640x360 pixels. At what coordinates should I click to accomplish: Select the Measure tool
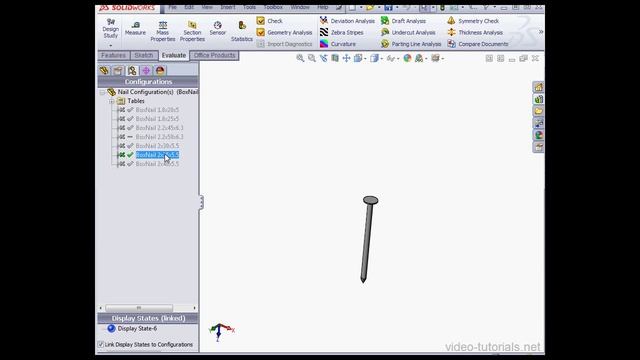[135, 29]
